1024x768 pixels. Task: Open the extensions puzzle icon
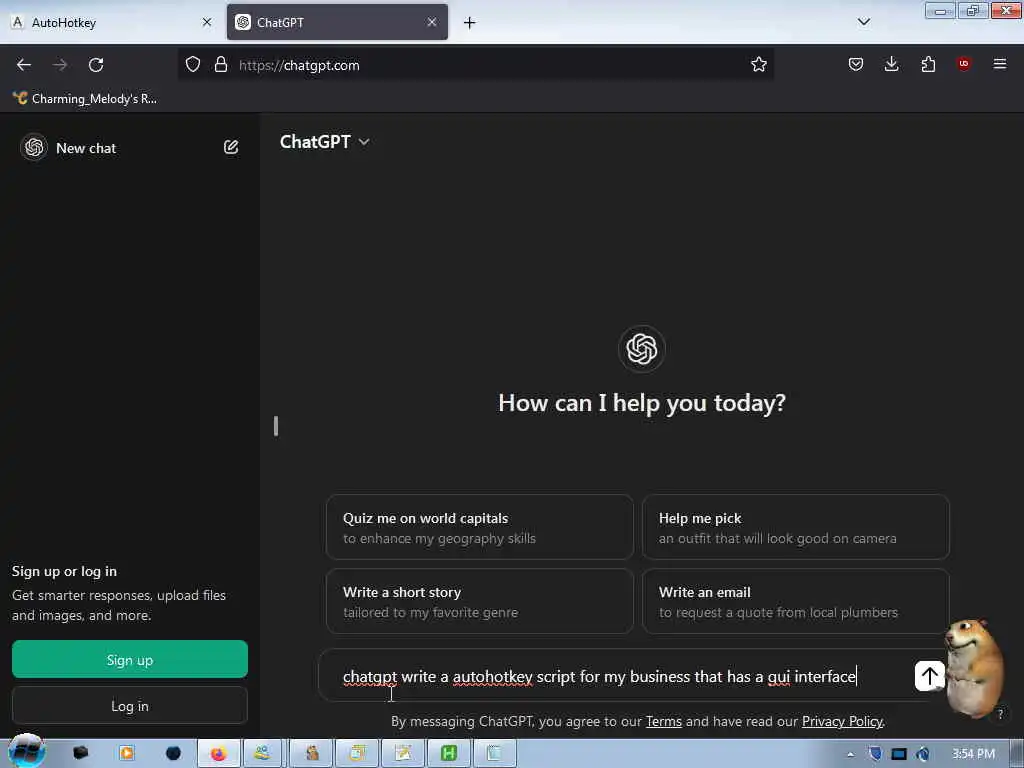(928, 64)
